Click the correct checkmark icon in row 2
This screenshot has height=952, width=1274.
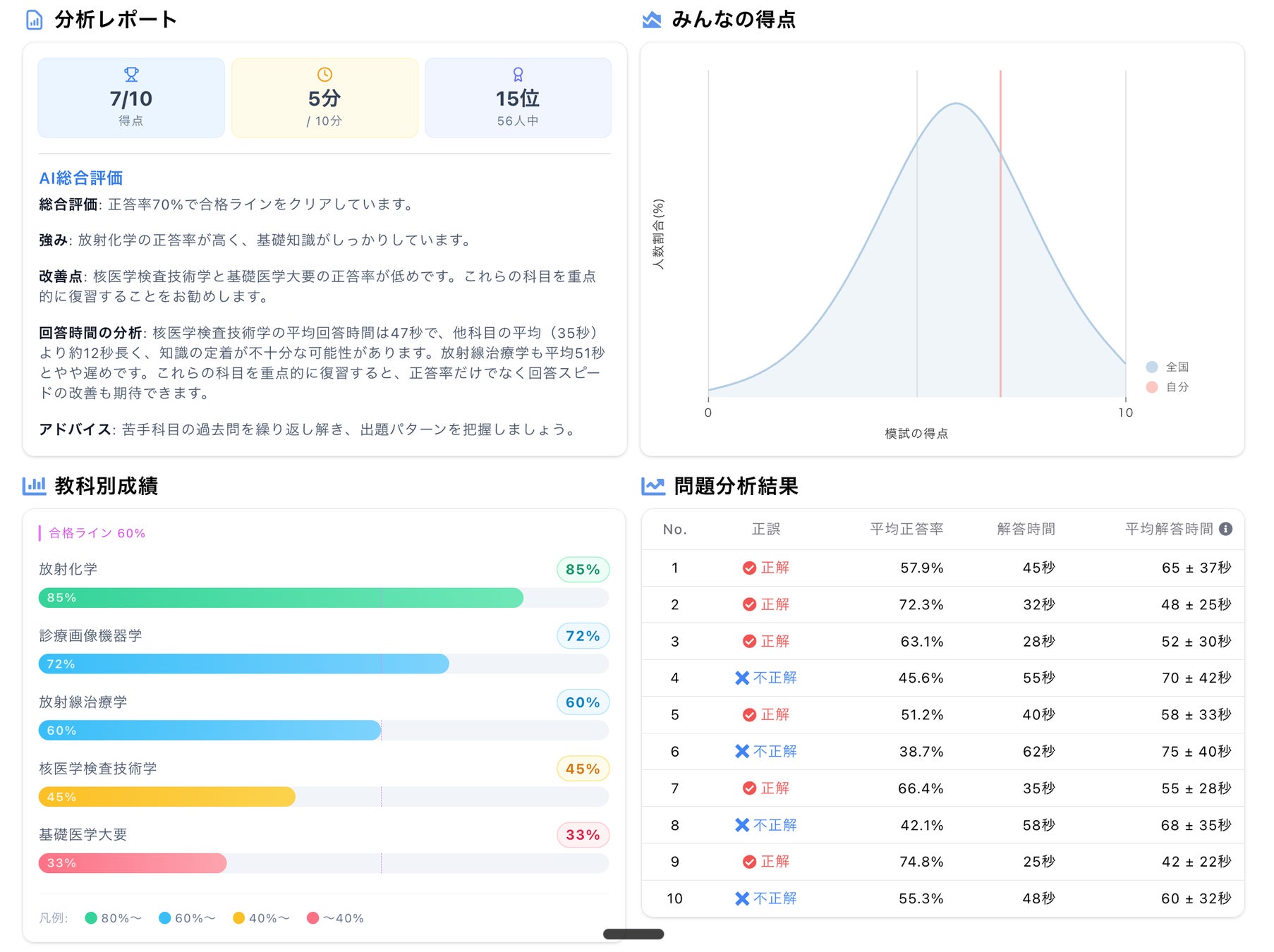(x=749, y=604)
